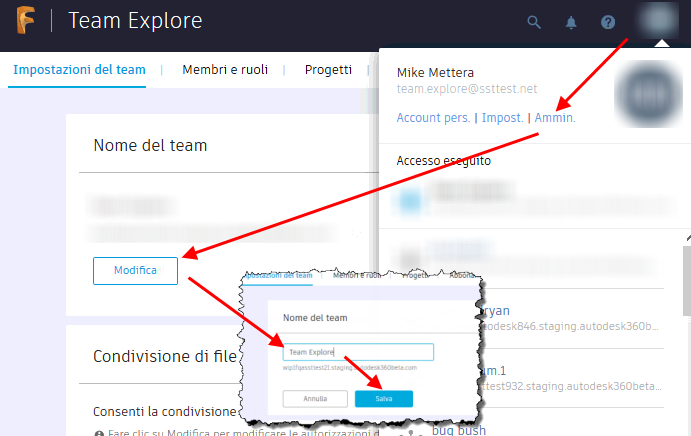Select the bug bush team entry
The width and height of the screenshot is (691, 436).
(x=458, y=430)
